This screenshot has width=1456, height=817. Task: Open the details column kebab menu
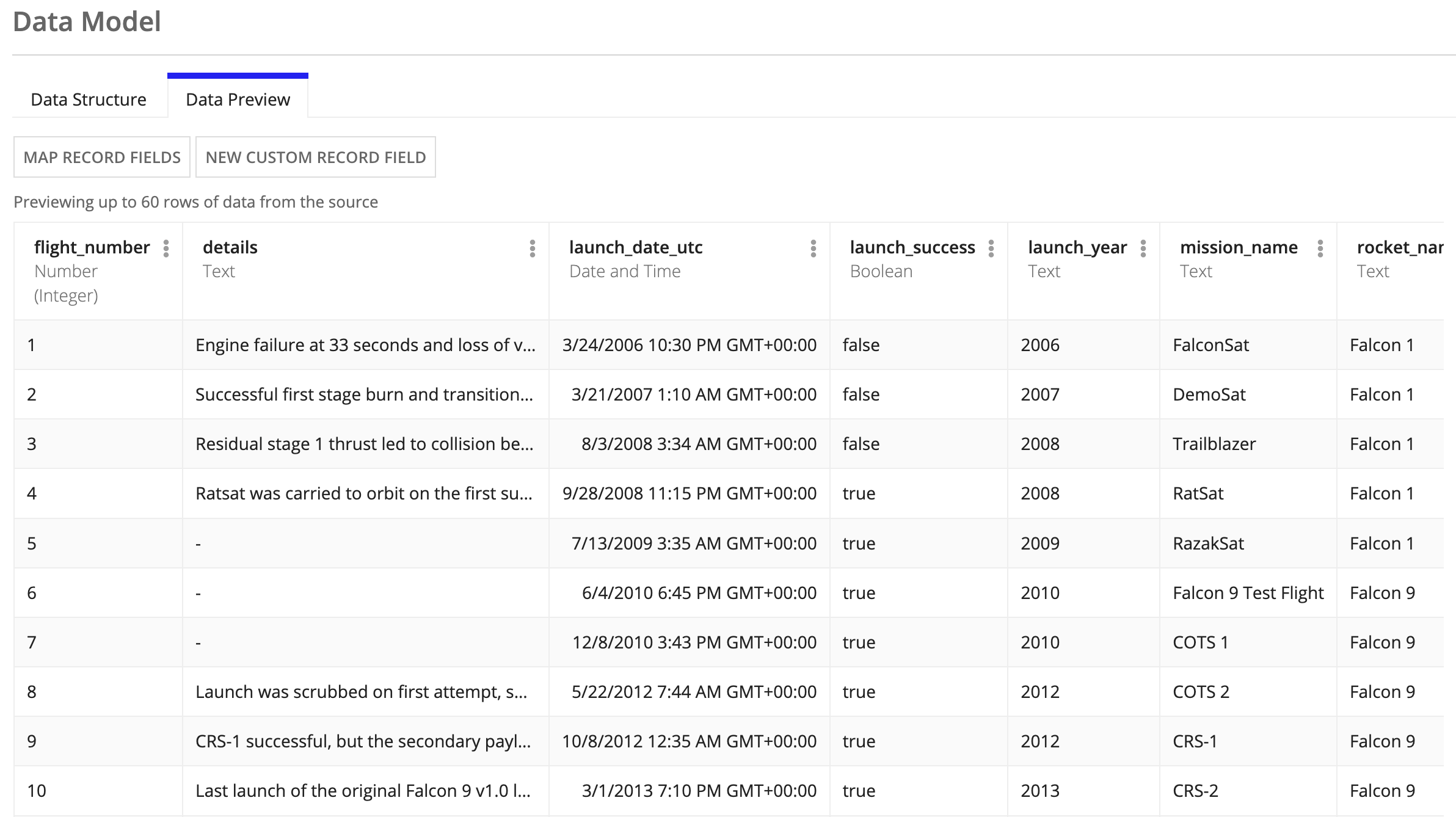[533, 249]
